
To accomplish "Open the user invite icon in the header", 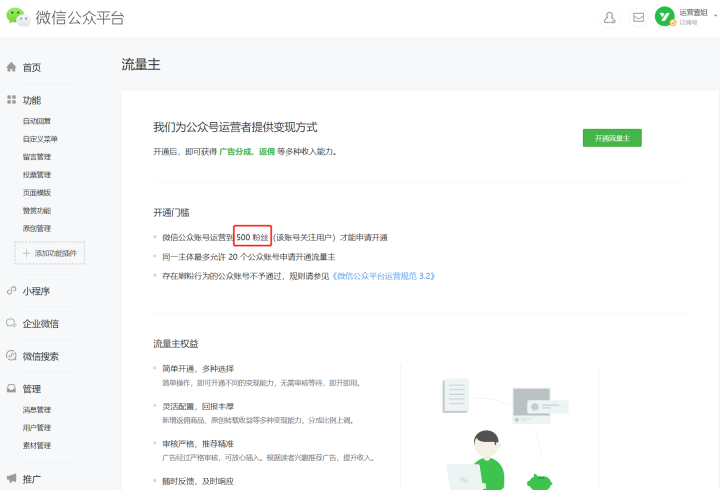I will pyautogui.click(x=609, y=18).
